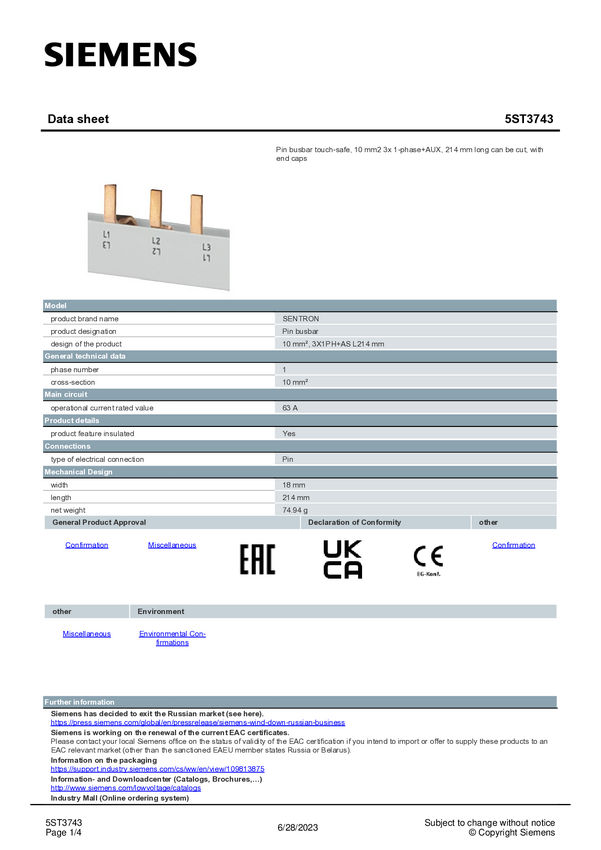Click the 'Subject to change without notice' footer text
Screen dimensions: 601x850
[489, 823]
